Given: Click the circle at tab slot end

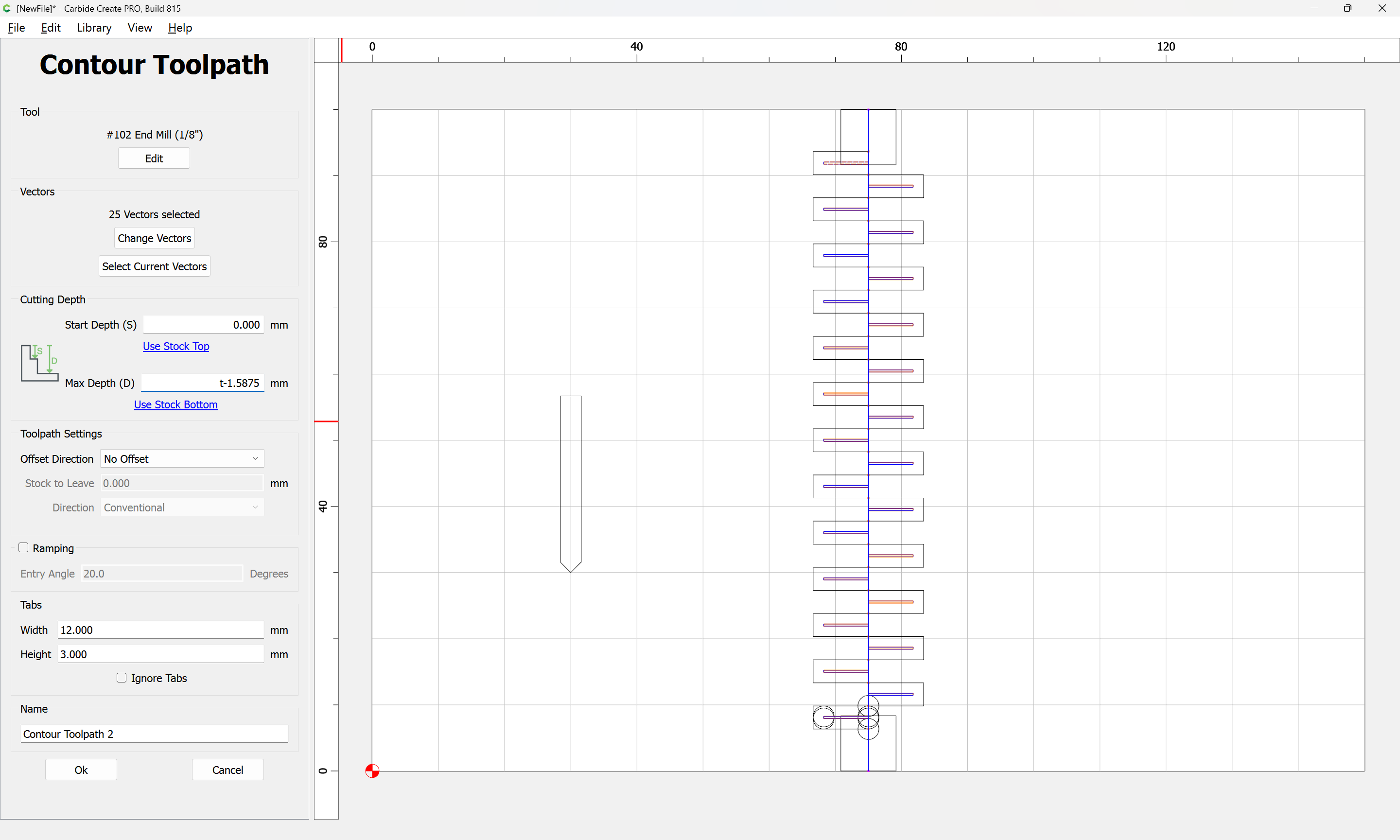Looking at the screenshot, I should [x=823, y=717].
